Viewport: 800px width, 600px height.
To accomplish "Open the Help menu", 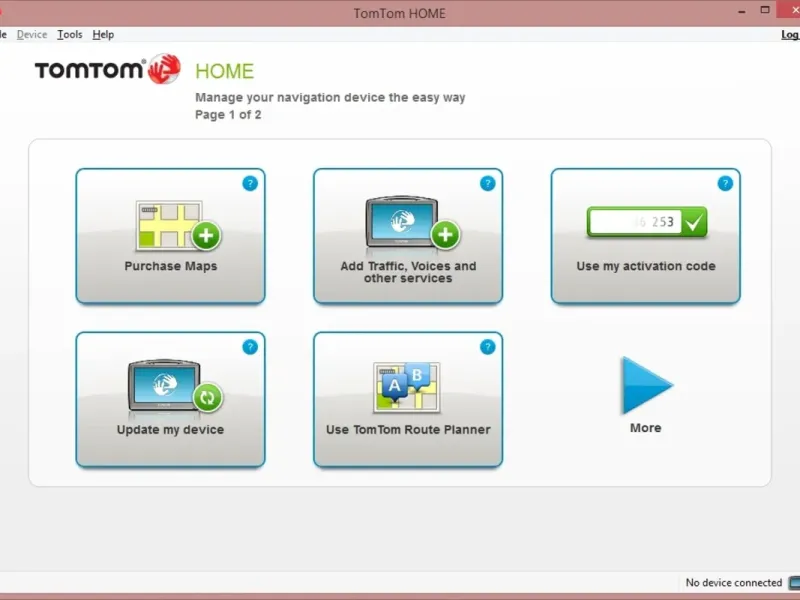I will point(103,34).
